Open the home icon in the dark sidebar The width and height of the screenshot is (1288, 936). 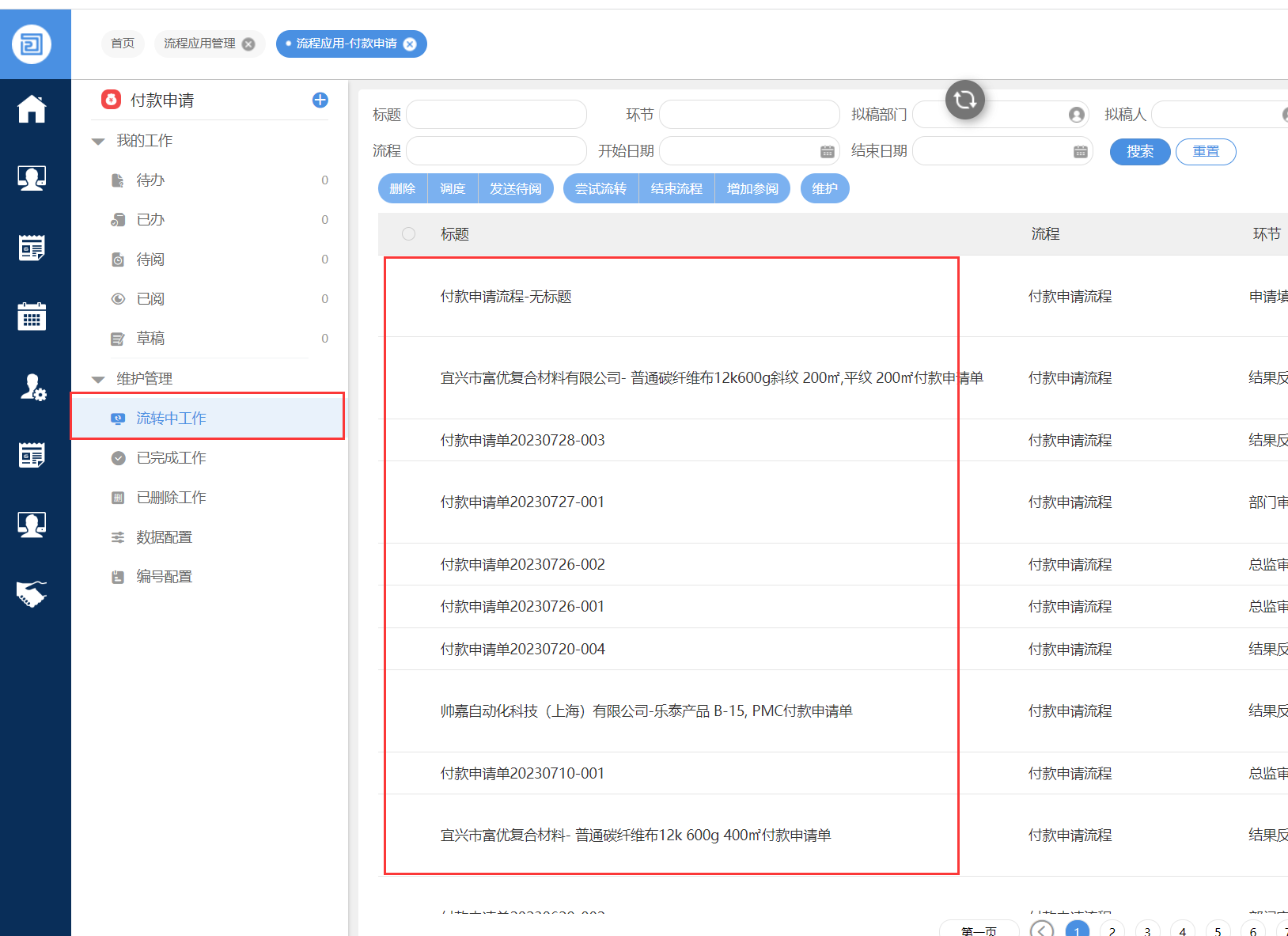(x=32, y=108)
